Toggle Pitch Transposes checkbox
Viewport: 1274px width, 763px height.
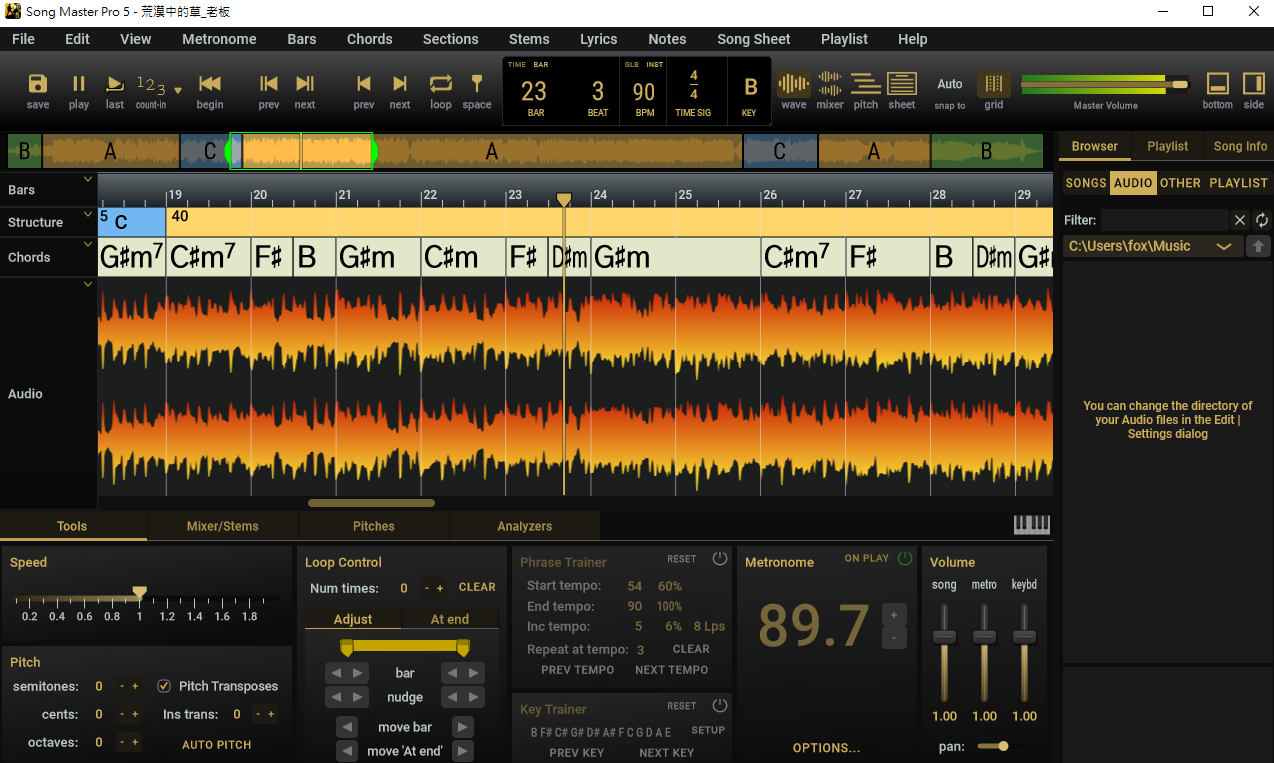click(164, 686)
